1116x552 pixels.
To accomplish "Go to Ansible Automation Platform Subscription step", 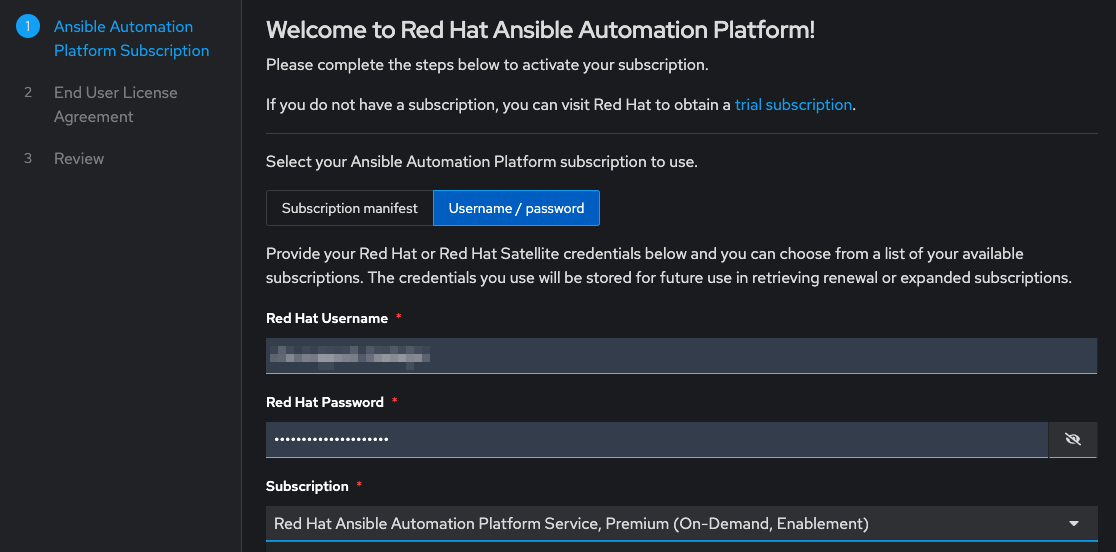I will click(x=132, y=38).
